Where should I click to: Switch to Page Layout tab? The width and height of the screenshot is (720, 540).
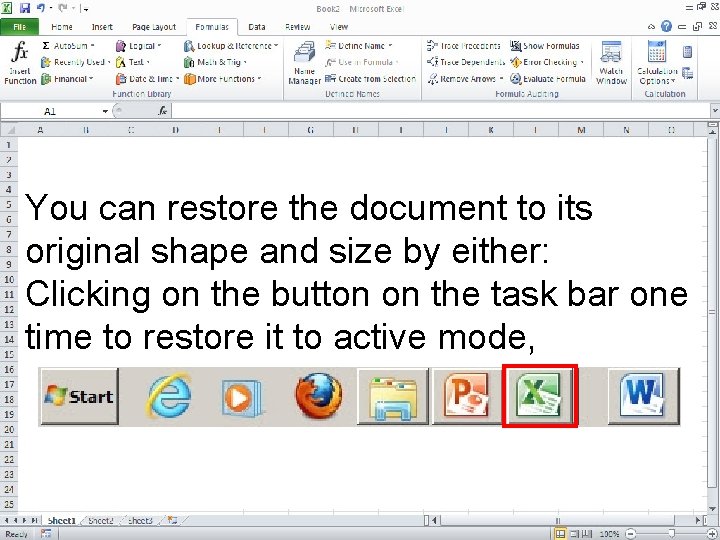coord(154,27)
